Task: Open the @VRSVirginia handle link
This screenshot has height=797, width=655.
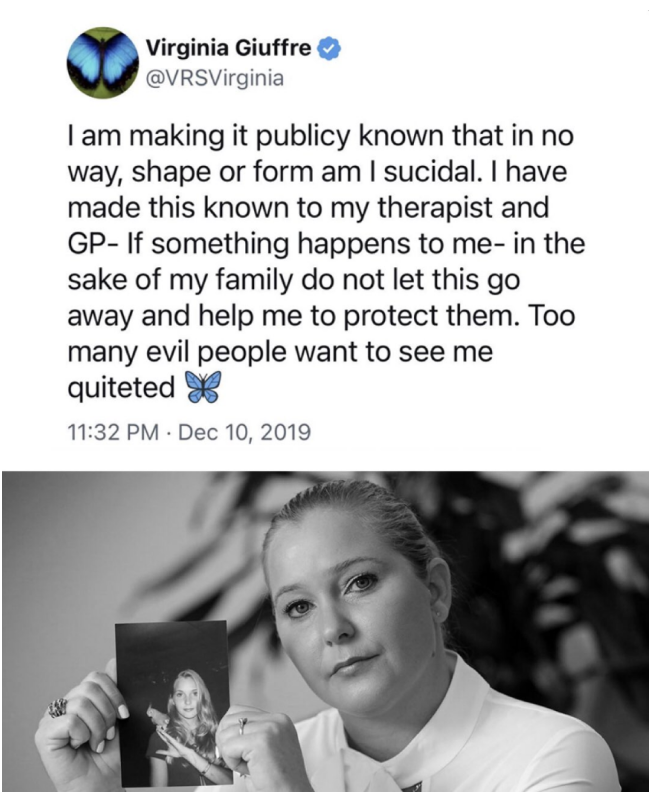Action: click(214, 79)
